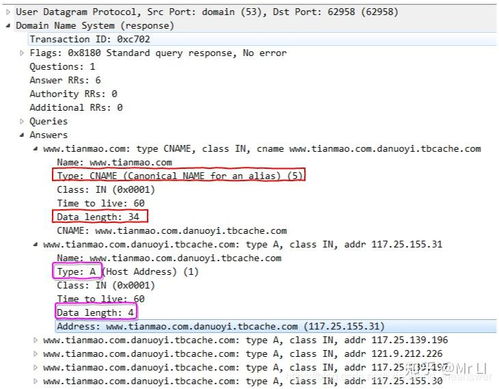Select the Additional RRs: 0 line
Image resolution: width=499 pixels, height=389 pixels.
pos(76,108)
